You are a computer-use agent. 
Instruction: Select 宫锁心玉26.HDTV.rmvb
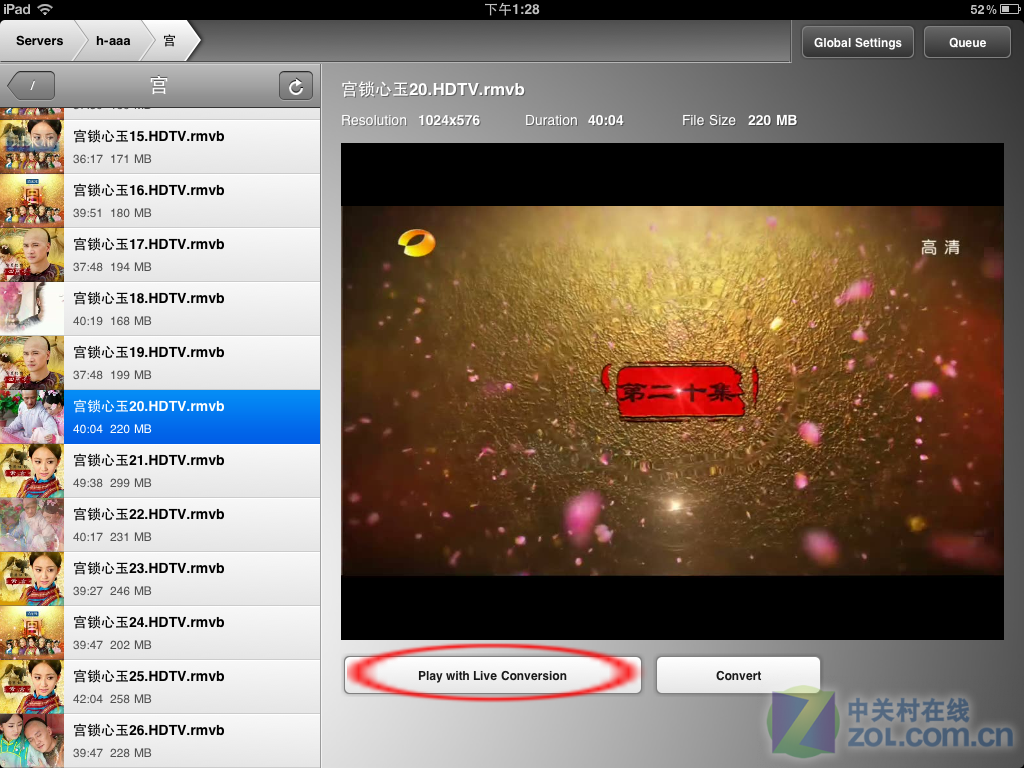(160, 741)
